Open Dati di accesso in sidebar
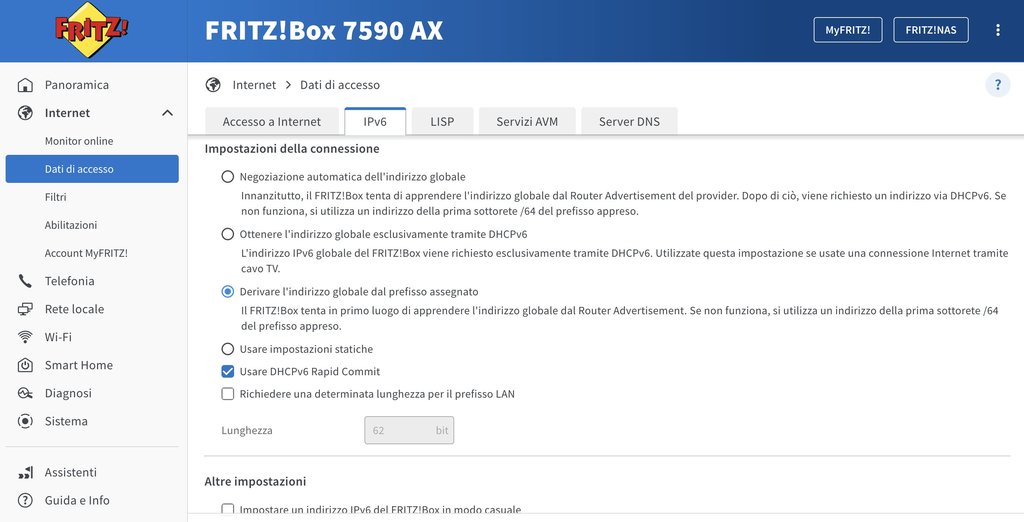The height and width of the screenshot is (522, 1024). pyautogui.click(x=92, y=169)
